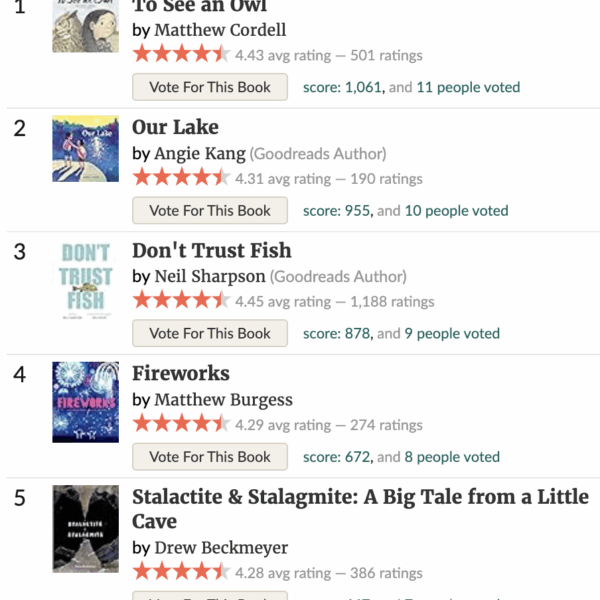Vote for the Our Lake book

[x=210, y=210]
